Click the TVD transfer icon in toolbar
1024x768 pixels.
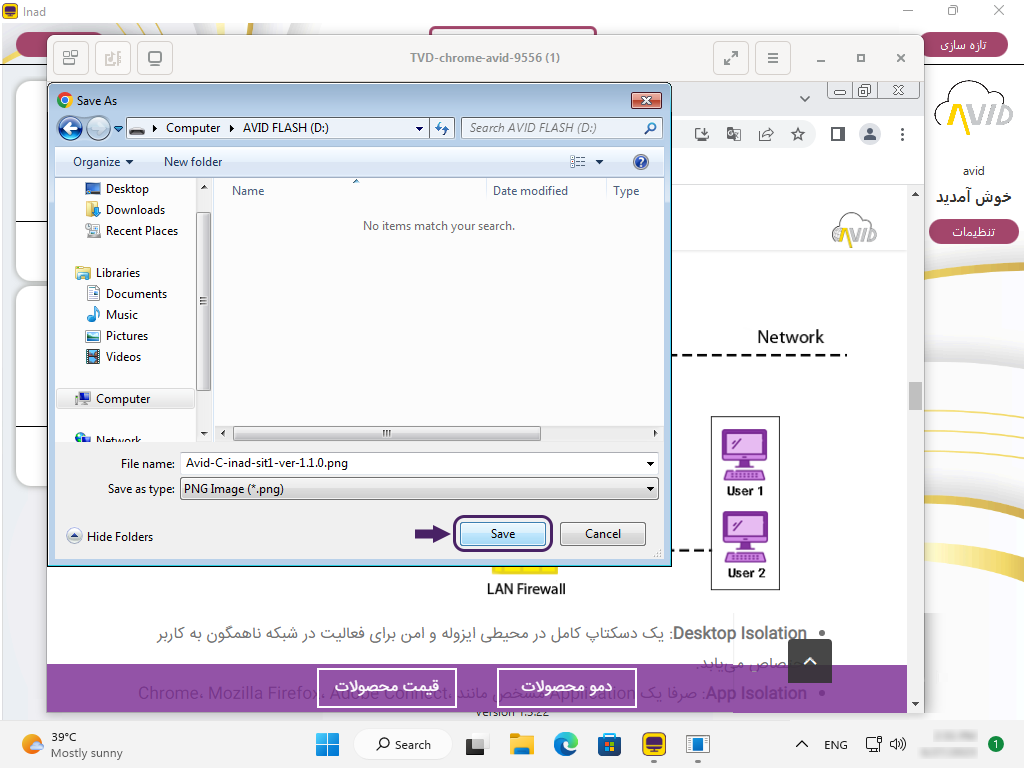click(x=112, y=58)
